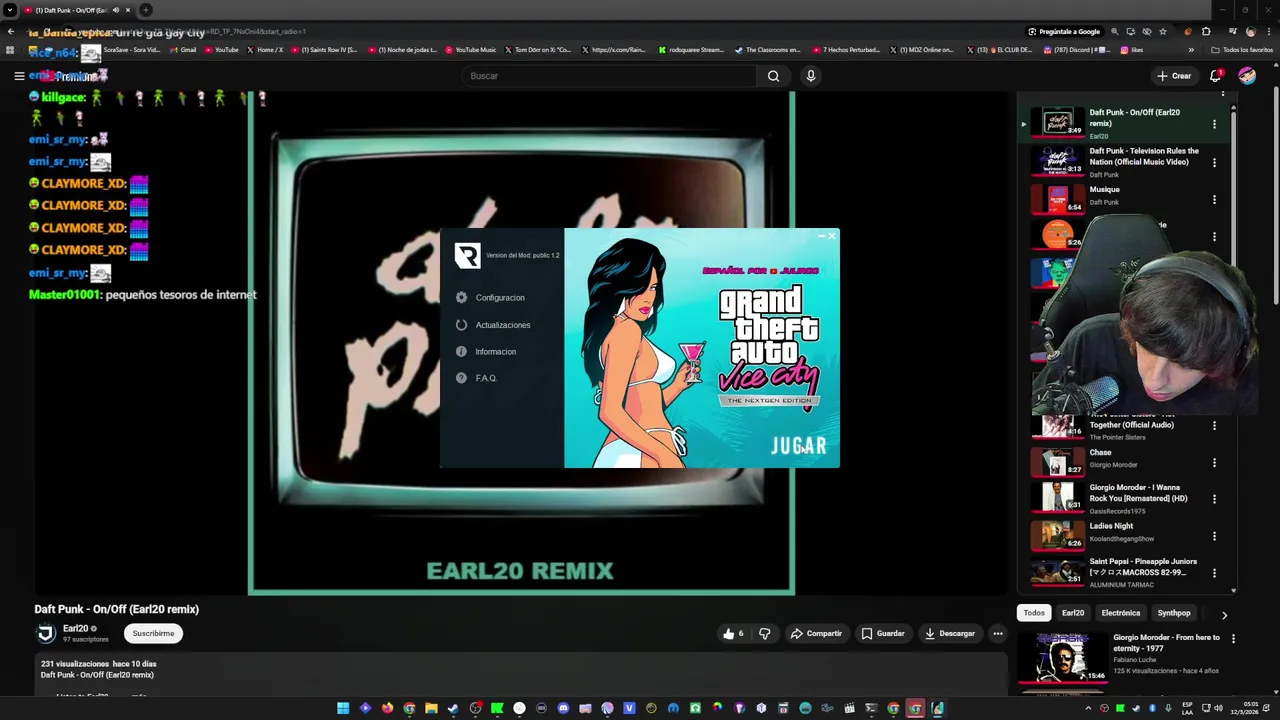Open the Earl20 channel avatar
The width and height of the screenshot is (1280, 720).
46,633
